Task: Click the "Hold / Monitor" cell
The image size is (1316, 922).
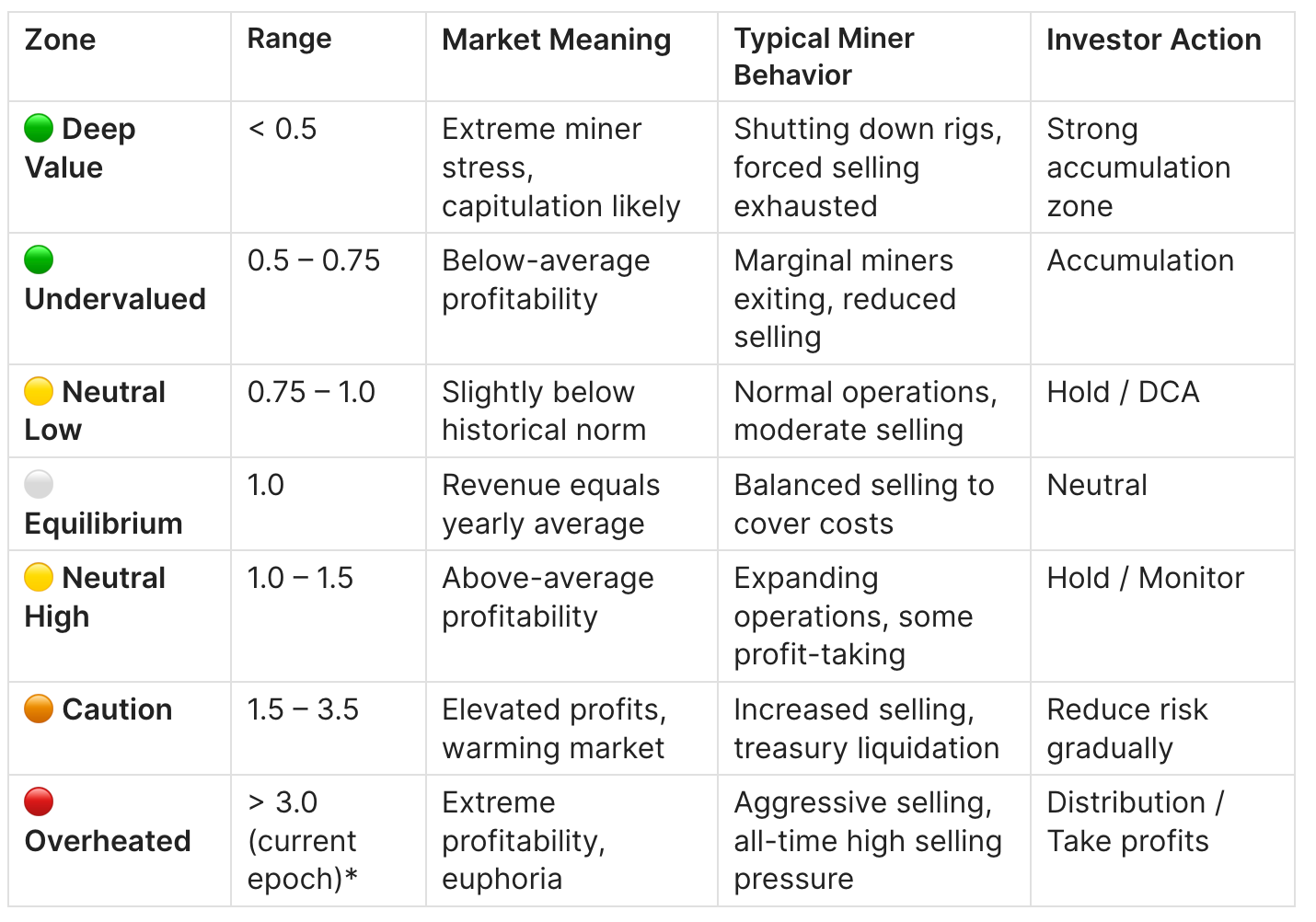Action: (x=1145, y=578)
